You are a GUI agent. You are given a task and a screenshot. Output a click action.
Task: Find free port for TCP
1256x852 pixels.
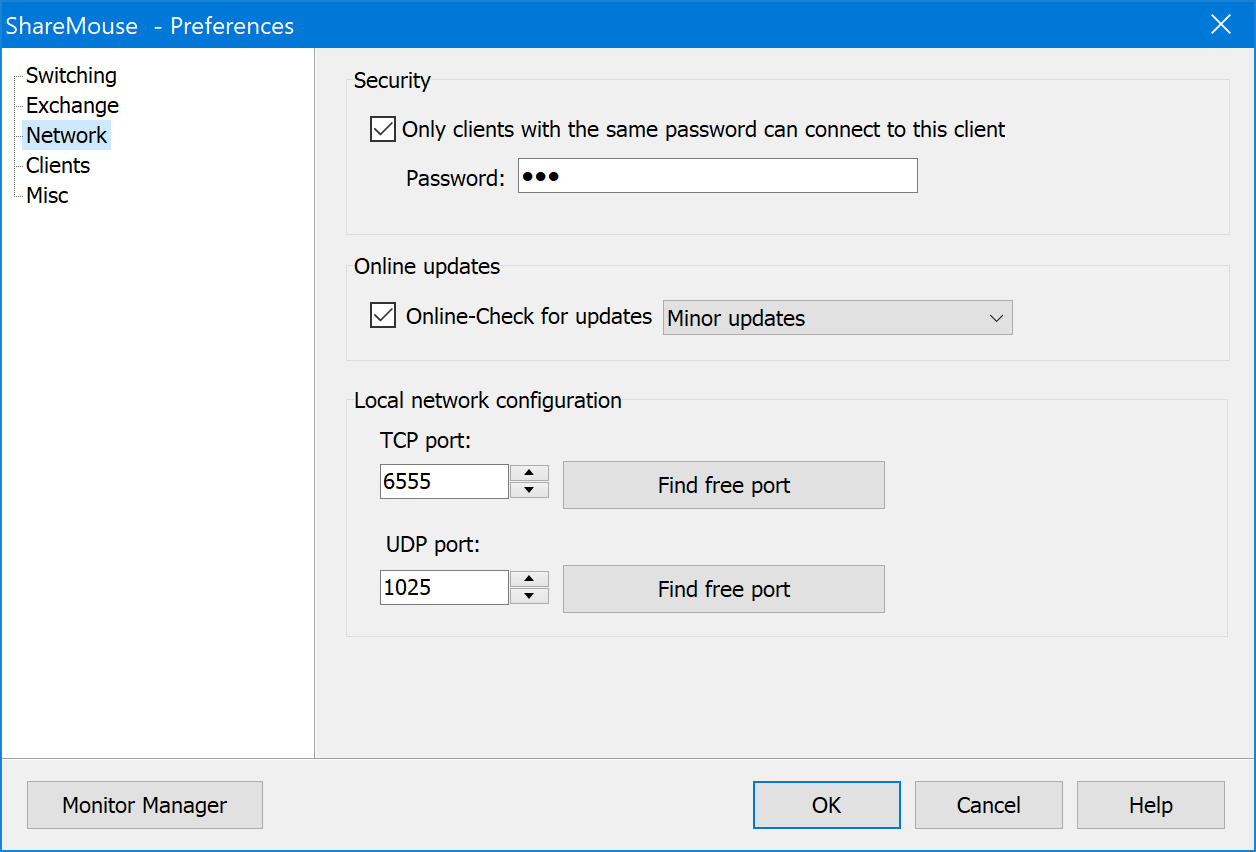point(723,485)
